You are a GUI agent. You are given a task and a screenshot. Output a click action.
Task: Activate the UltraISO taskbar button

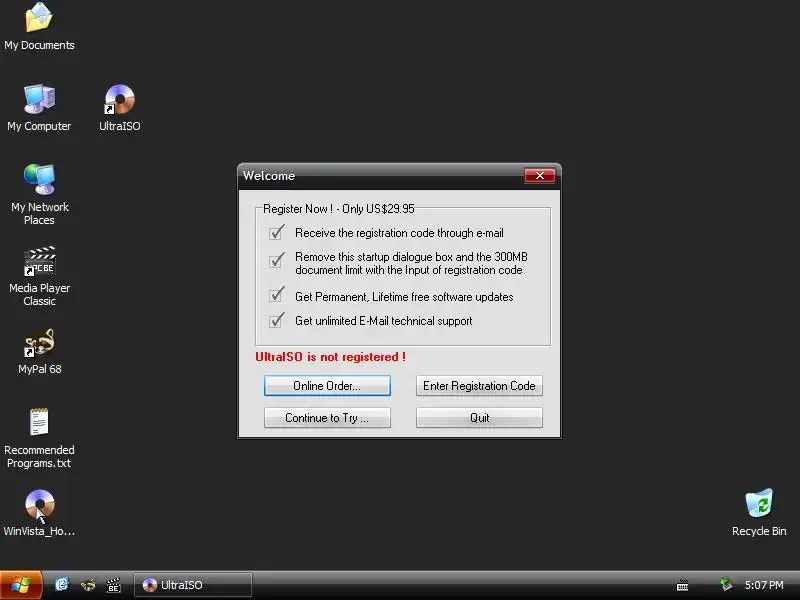193,585
